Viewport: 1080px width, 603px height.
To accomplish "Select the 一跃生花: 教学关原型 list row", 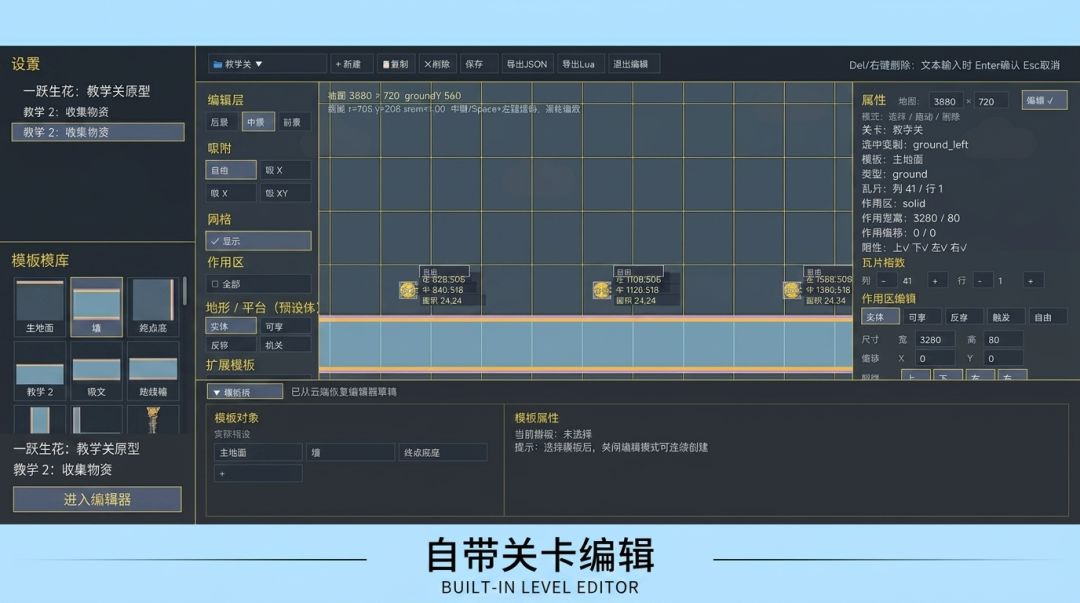I will [x=87, y=91].
